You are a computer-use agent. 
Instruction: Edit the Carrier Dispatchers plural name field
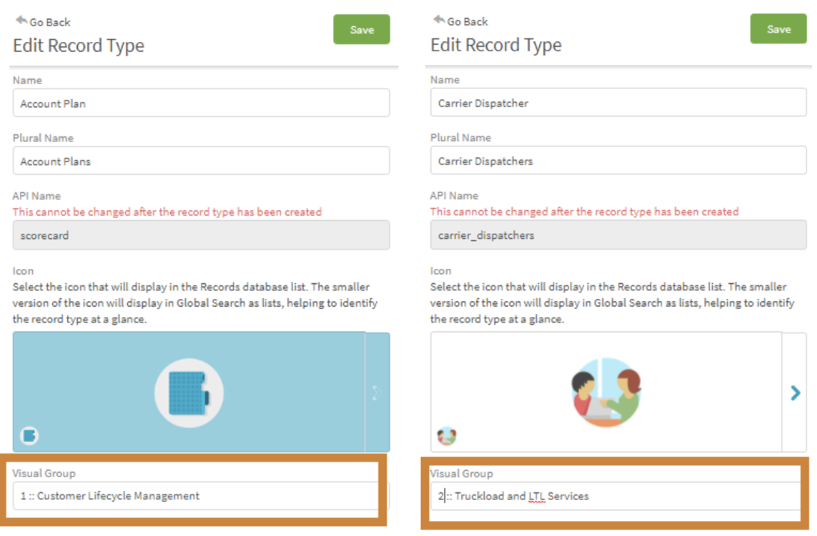click(618, 160)
